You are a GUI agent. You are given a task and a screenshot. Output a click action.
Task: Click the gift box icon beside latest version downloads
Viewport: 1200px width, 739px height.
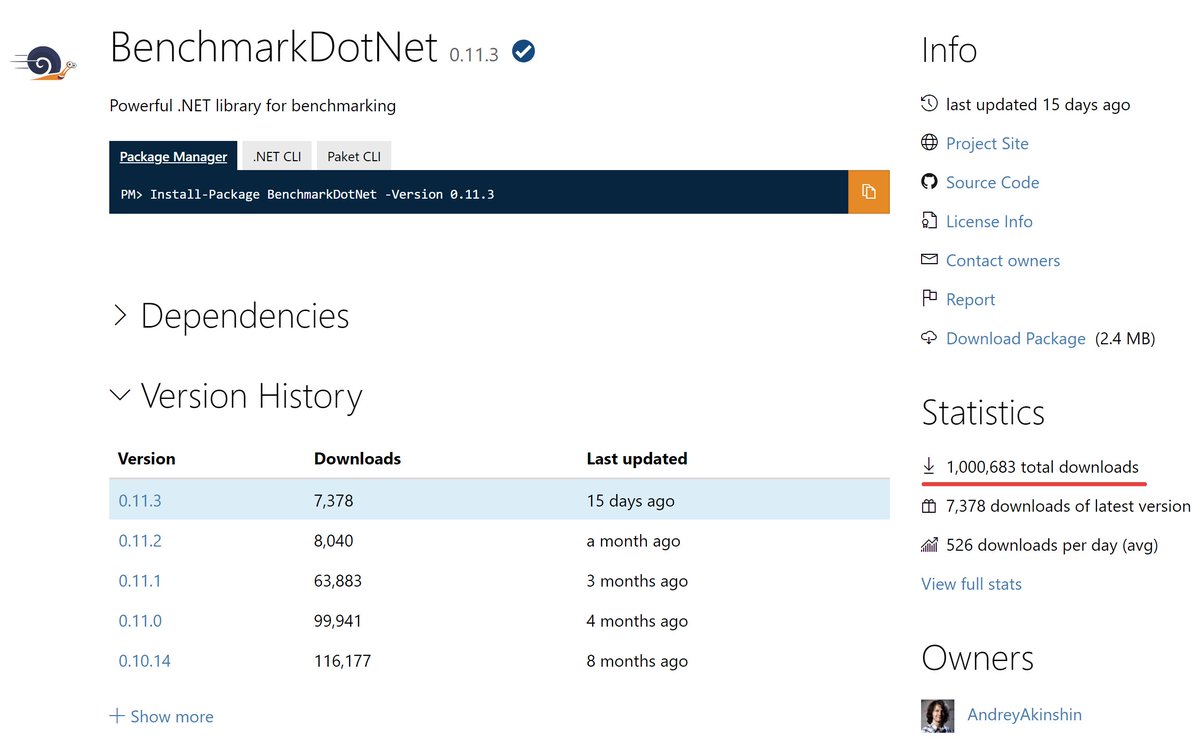point(929,506)
